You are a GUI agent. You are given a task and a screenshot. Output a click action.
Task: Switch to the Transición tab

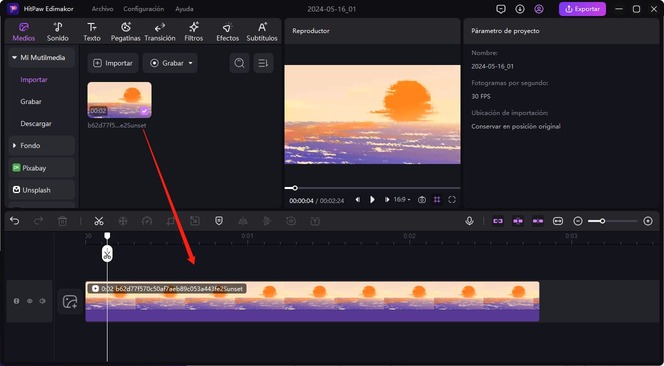point(160,32)
